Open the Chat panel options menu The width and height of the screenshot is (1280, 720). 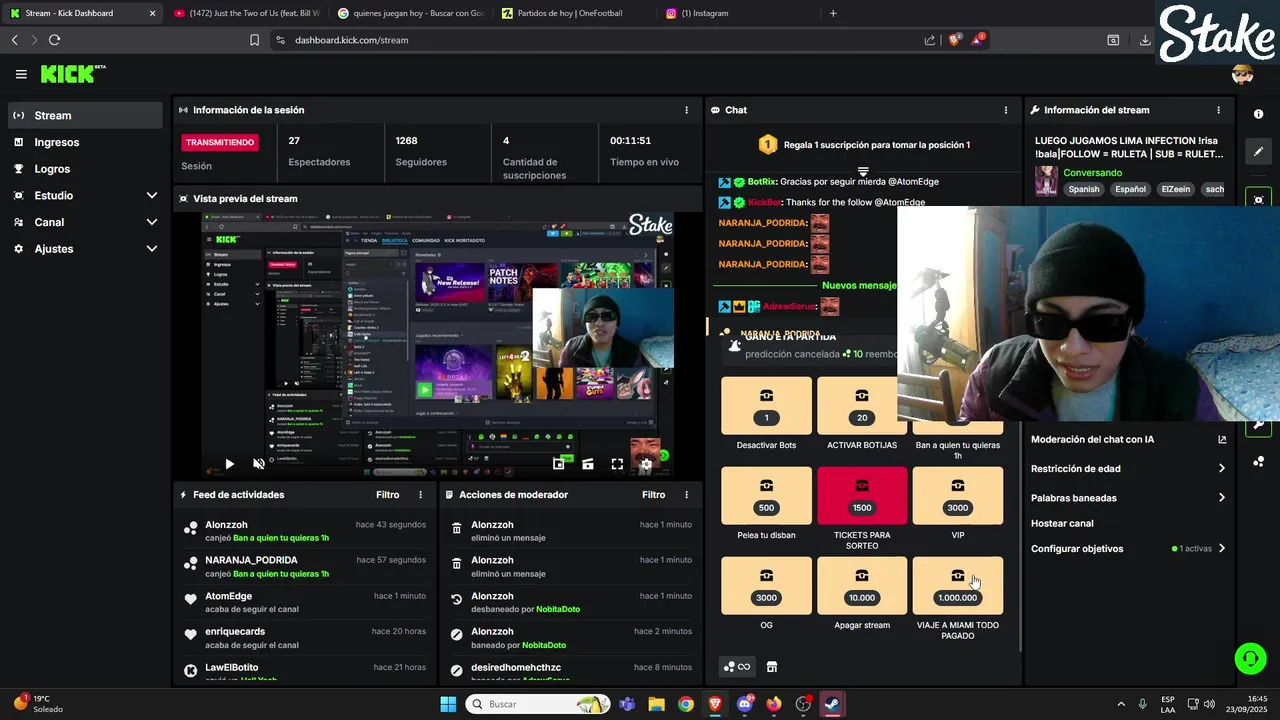point(1006,110)
